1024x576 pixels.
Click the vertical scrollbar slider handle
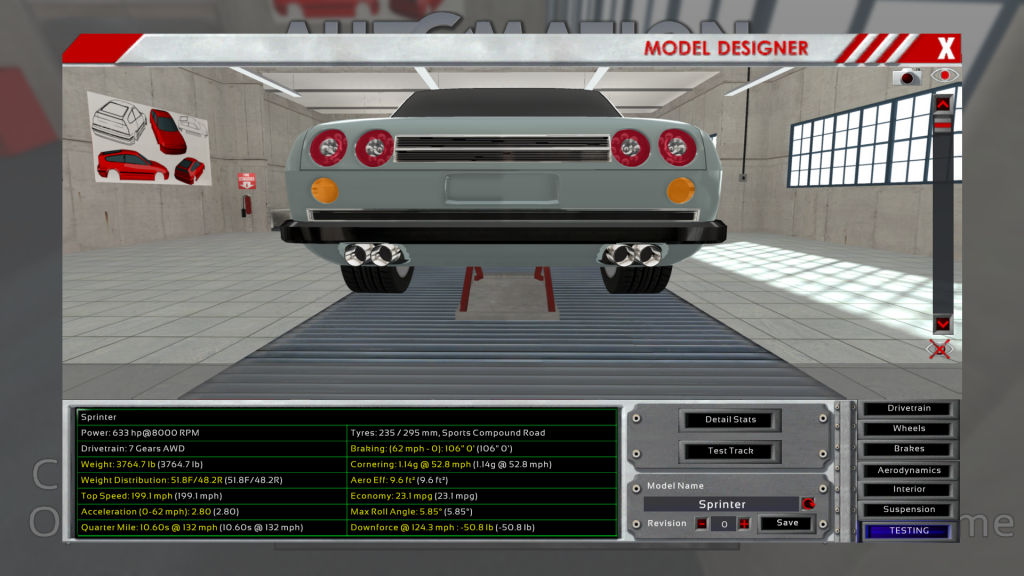pyautogui.click(x=942, y=123)
